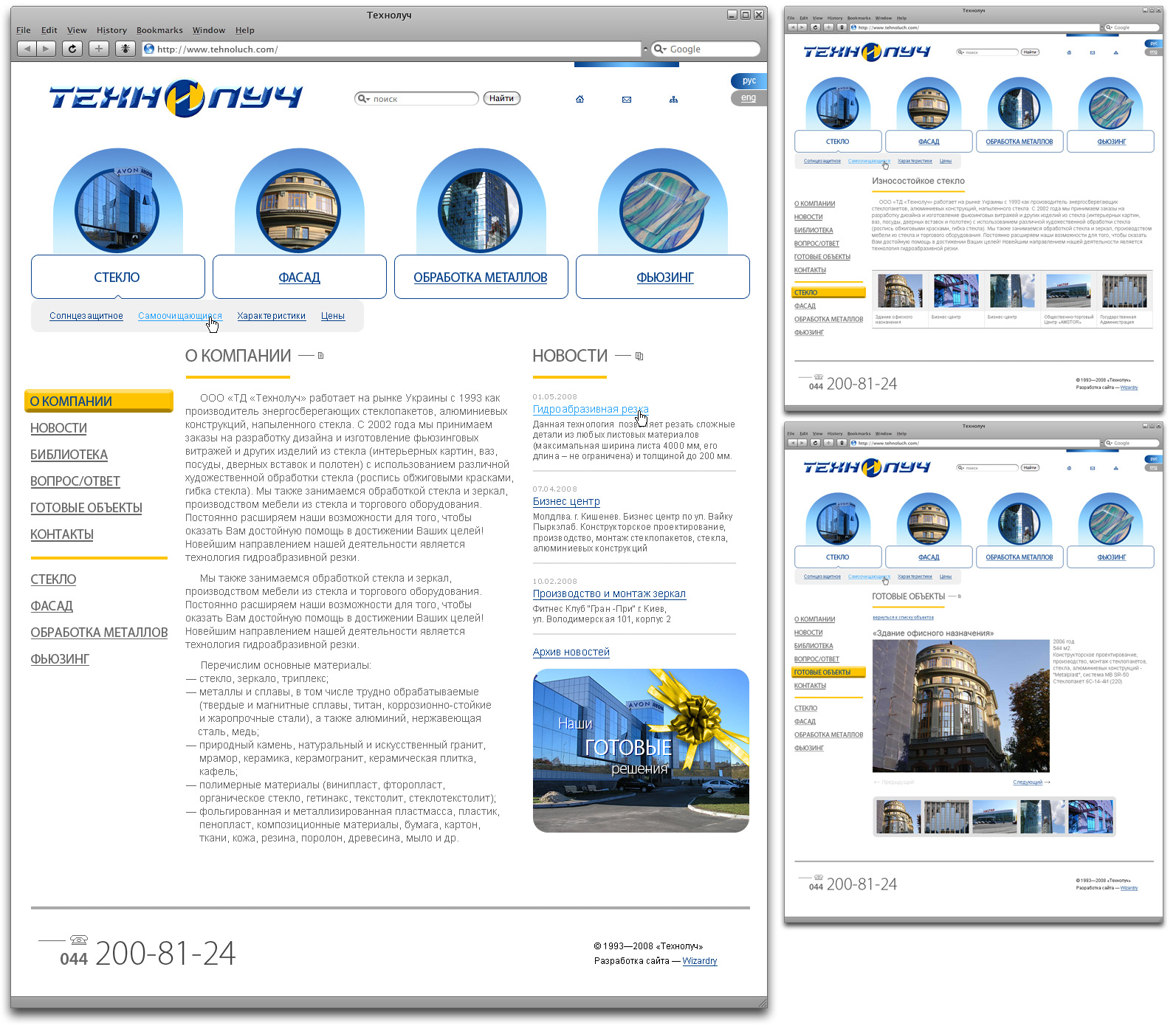Click the browser Back arrow in large window
The height and width of the screenshot is (1026, 1176).
tap(27, 49)
